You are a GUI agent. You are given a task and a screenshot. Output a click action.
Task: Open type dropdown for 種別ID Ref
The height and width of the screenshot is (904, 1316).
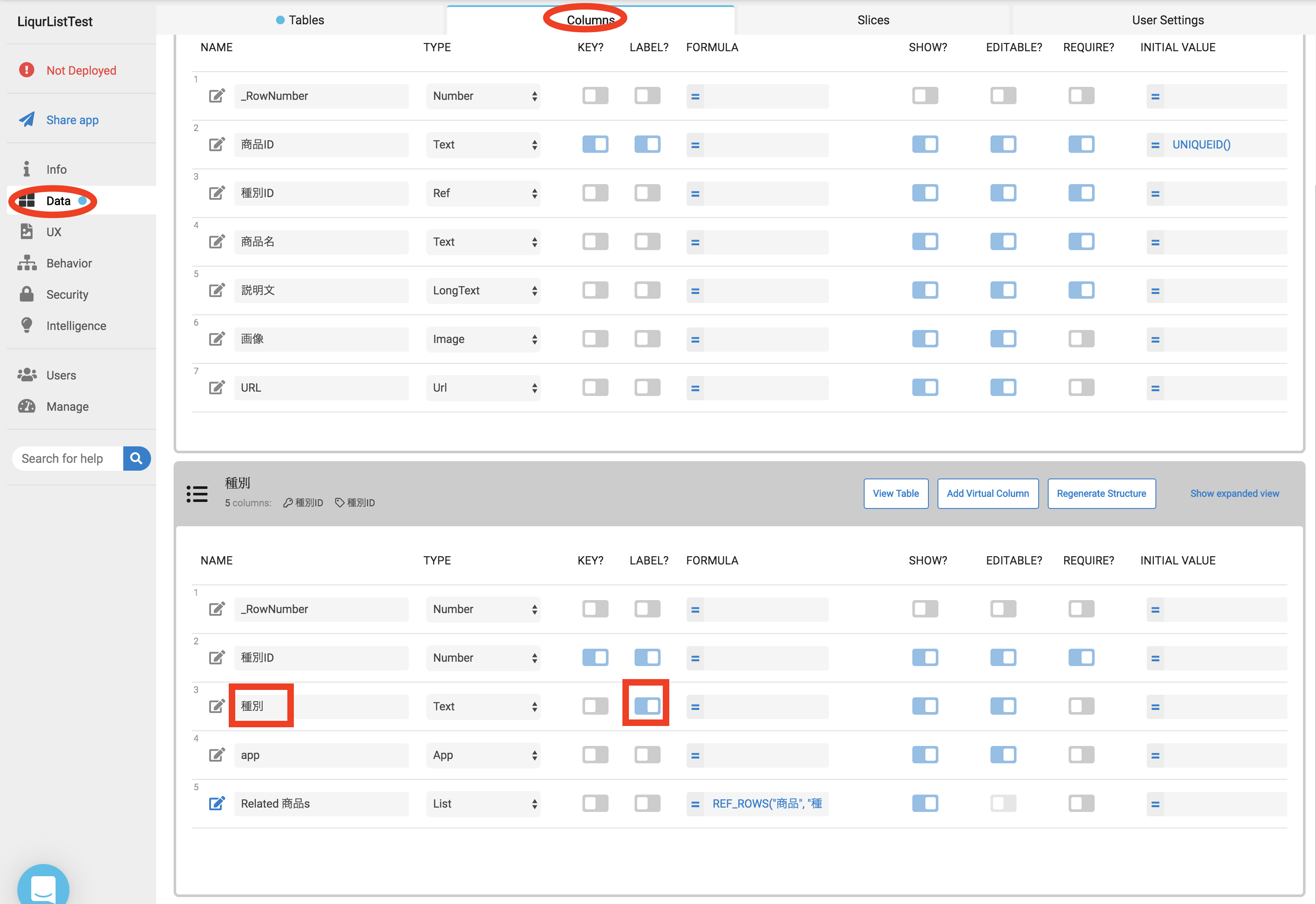pos(483,193)
